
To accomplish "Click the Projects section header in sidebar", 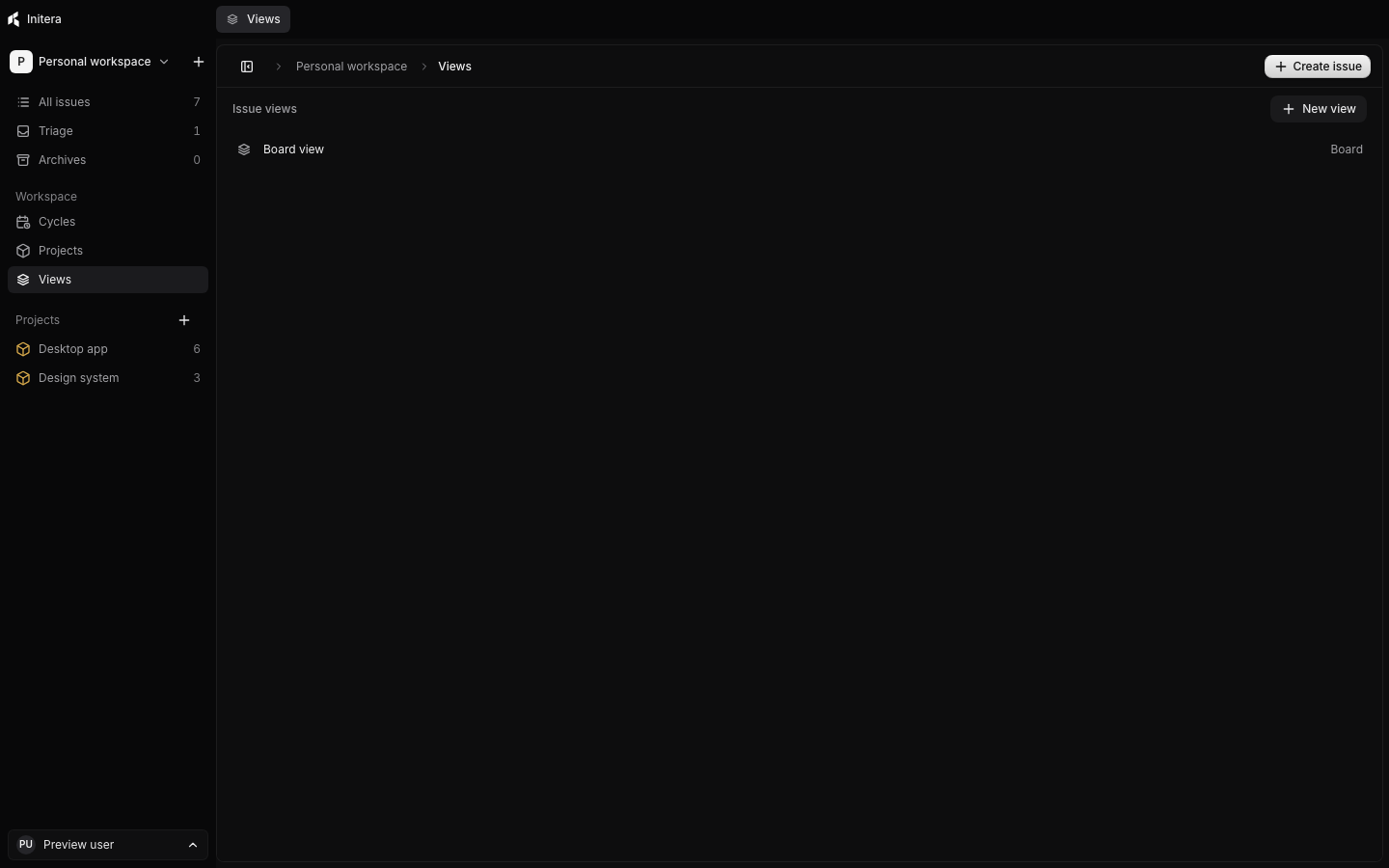I will (38, 320).
